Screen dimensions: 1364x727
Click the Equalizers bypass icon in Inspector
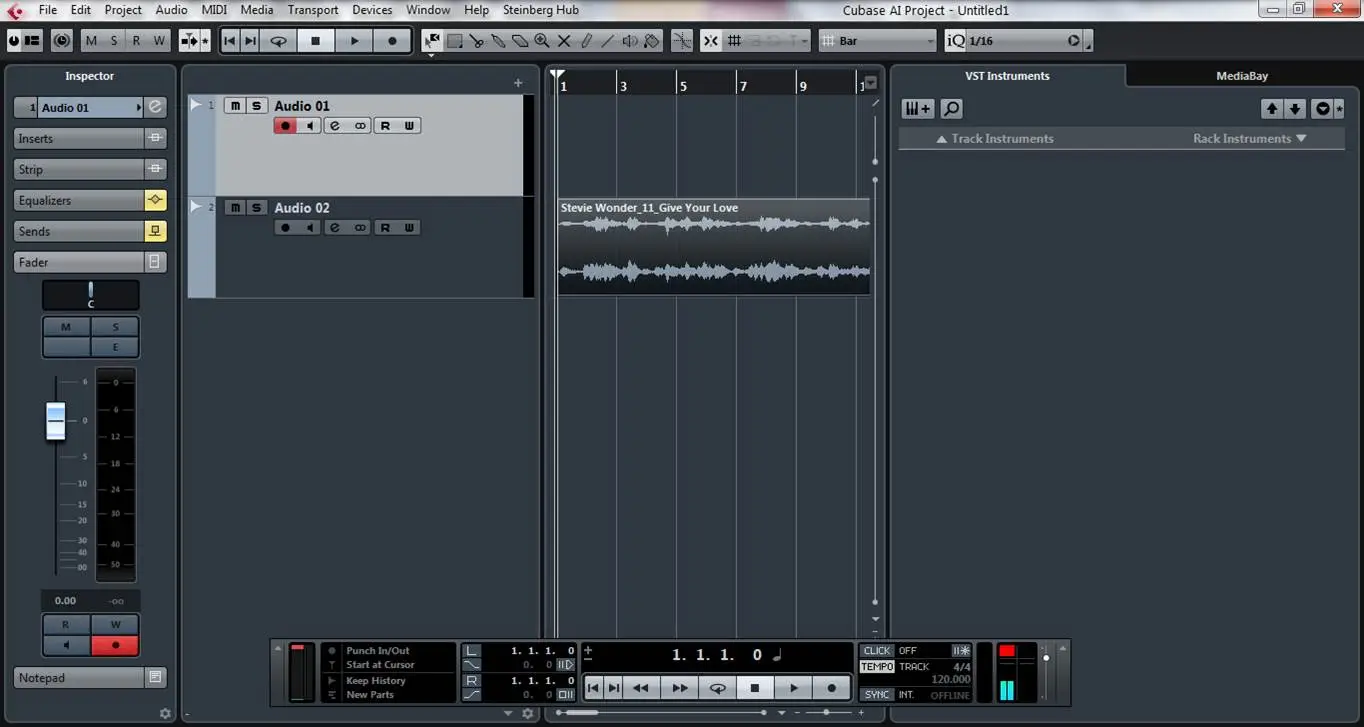click(155, 200)
